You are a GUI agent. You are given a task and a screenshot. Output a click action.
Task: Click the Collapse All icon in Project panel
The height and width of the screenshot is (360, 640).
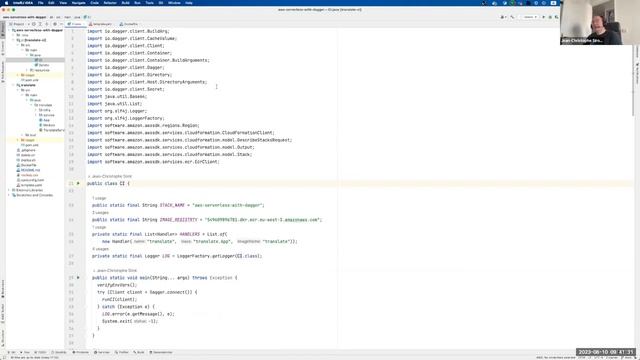[46, 24]
